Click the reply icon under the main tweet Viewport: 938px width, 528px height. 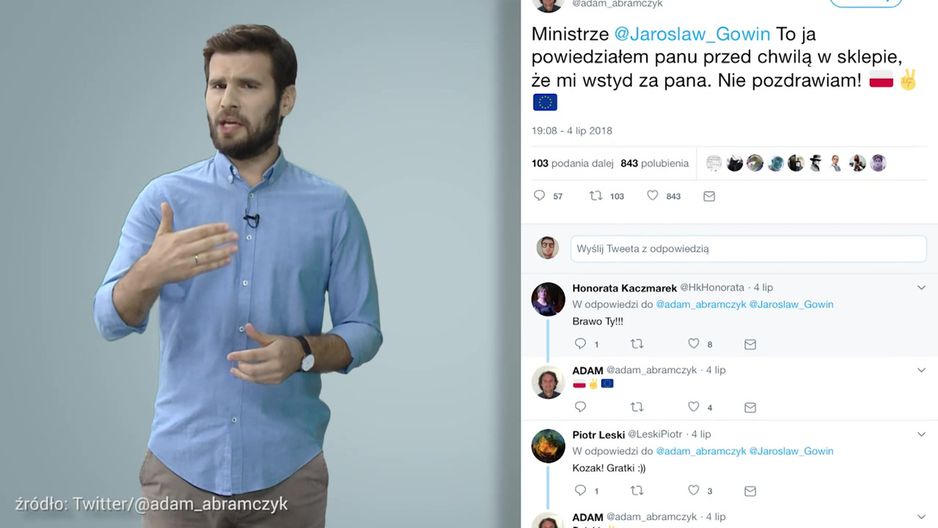539,196
